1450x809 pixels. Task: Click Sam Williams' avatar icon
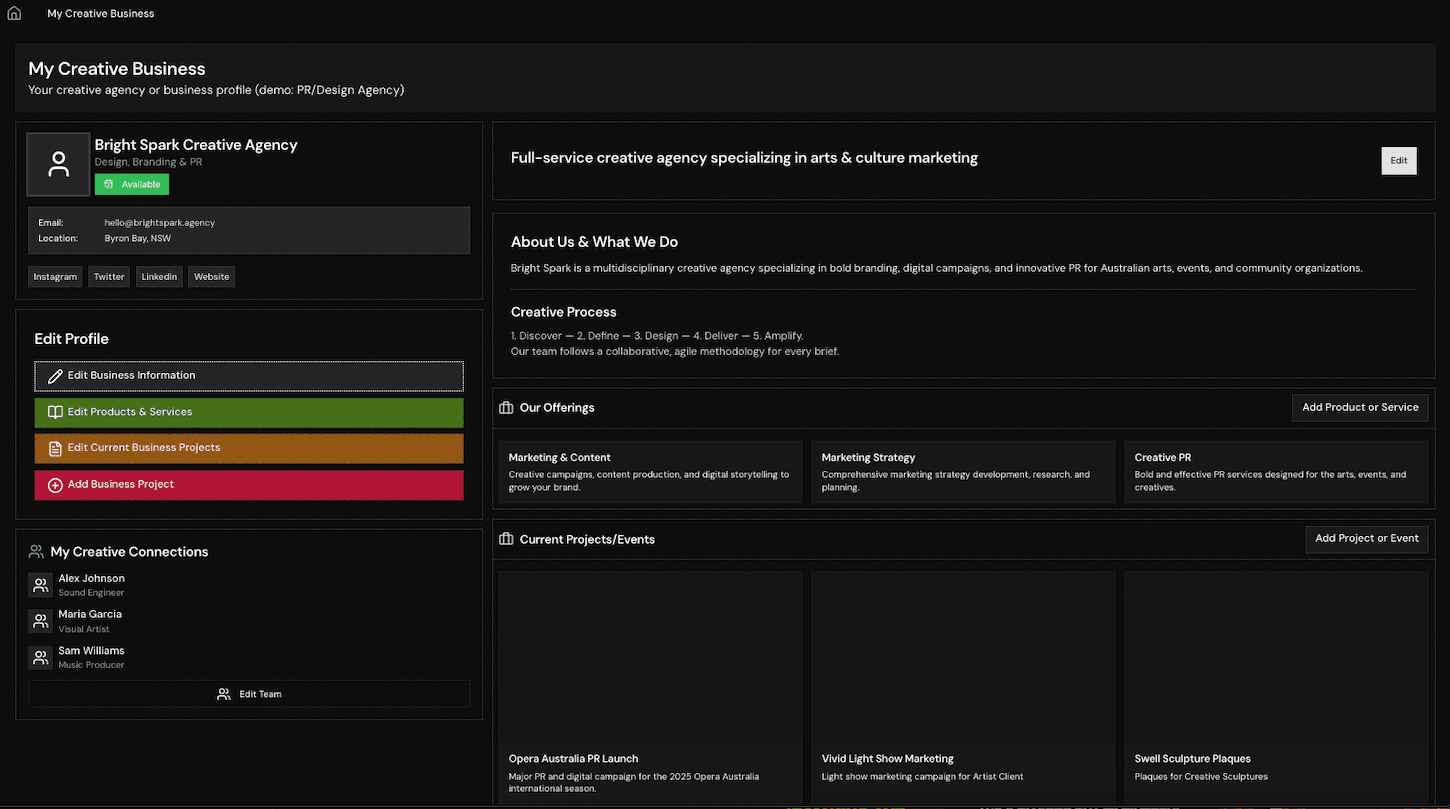pos(40,657)
